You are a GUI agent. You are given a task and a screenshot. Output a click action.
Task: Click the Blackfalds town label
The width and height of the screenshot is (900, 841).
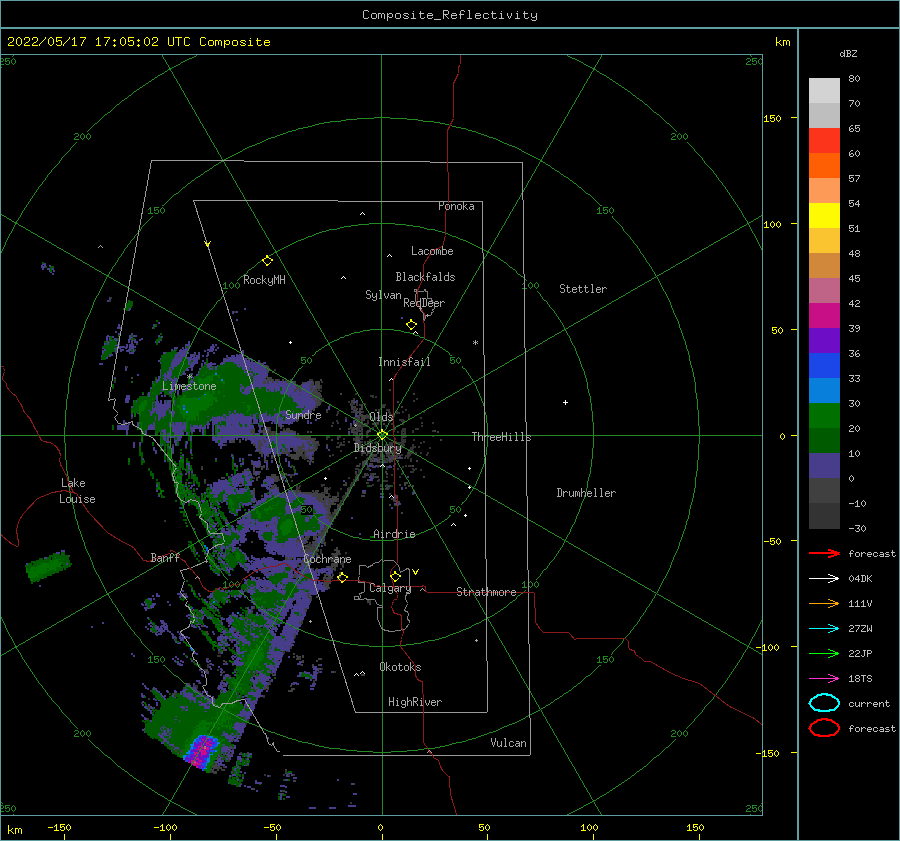425,277
